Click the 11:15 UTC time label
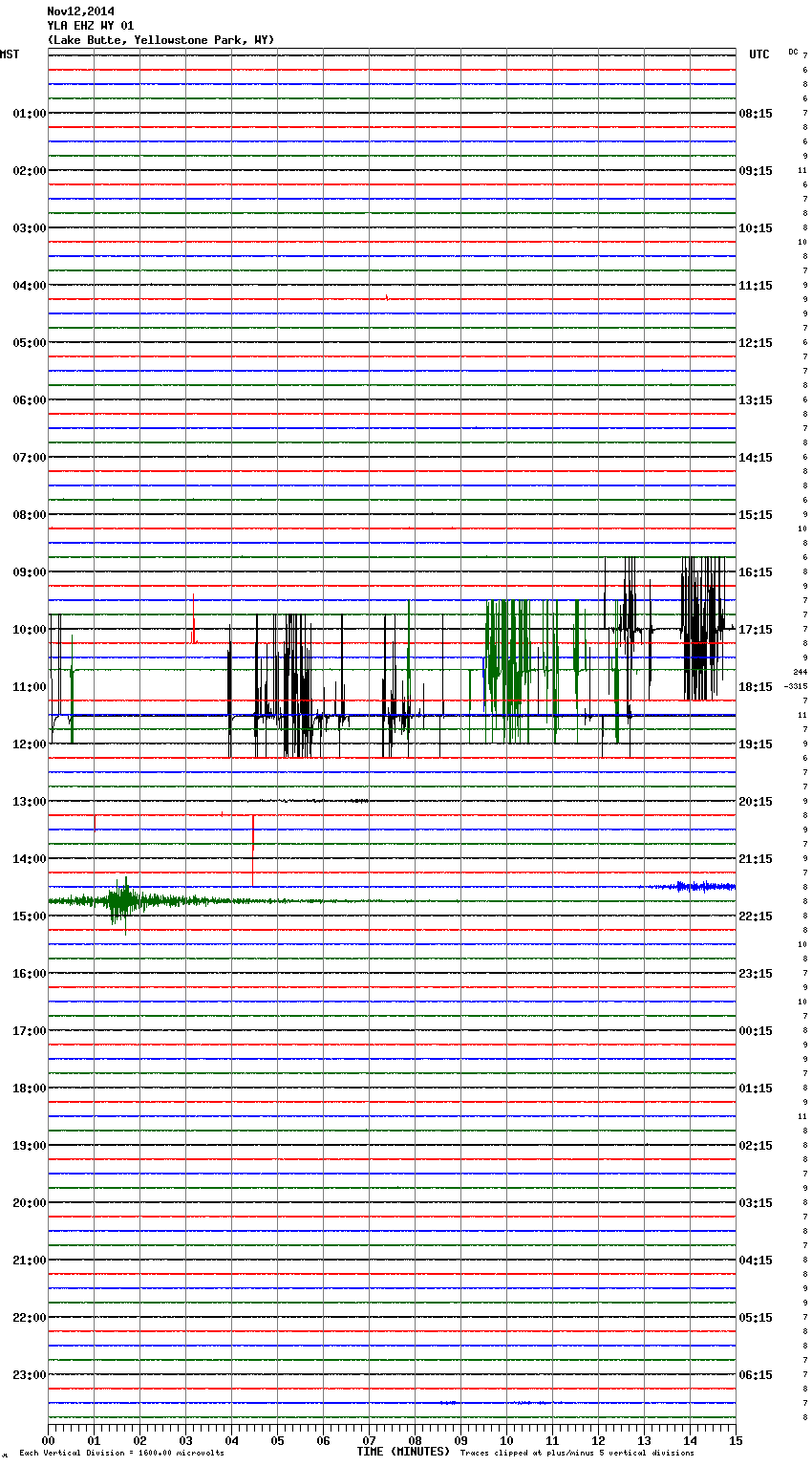 [756, 286]
